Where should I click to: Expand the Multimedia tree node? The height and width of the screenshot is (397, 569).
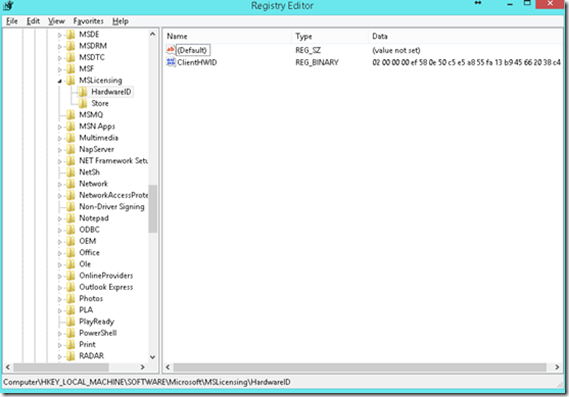coord(60,139)
